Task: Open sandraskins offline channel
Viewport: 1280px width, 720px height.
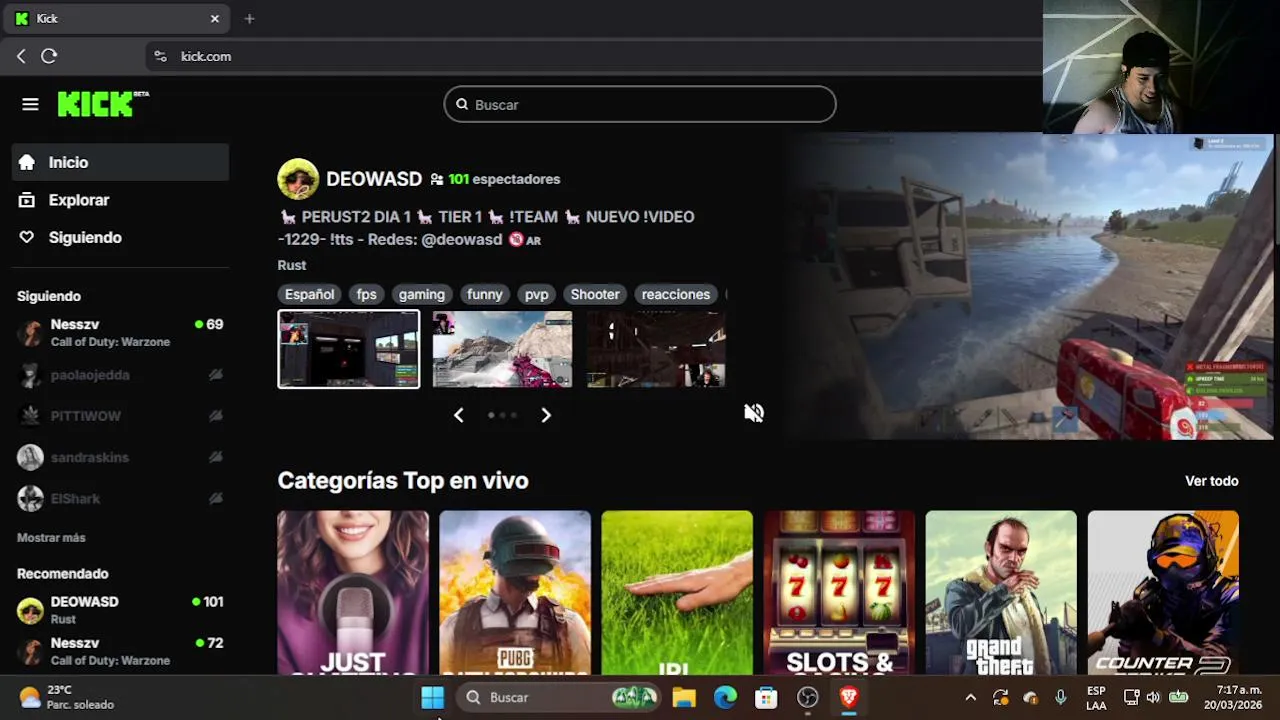Action: [120, 457]
